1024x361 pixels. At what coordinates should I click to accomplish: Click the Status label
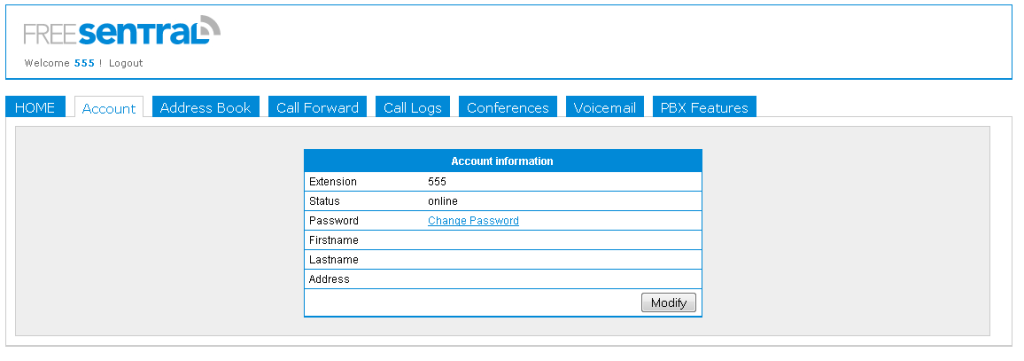[x=325, y=201]
